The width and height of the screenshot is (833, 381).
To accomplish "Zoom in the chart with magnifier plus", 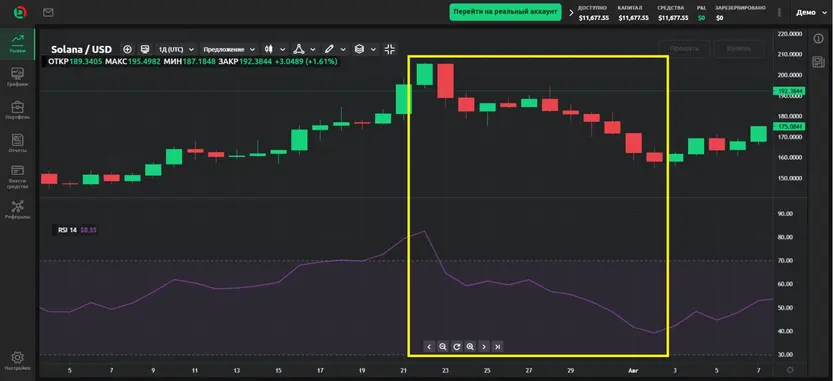I will click(470, 346).
